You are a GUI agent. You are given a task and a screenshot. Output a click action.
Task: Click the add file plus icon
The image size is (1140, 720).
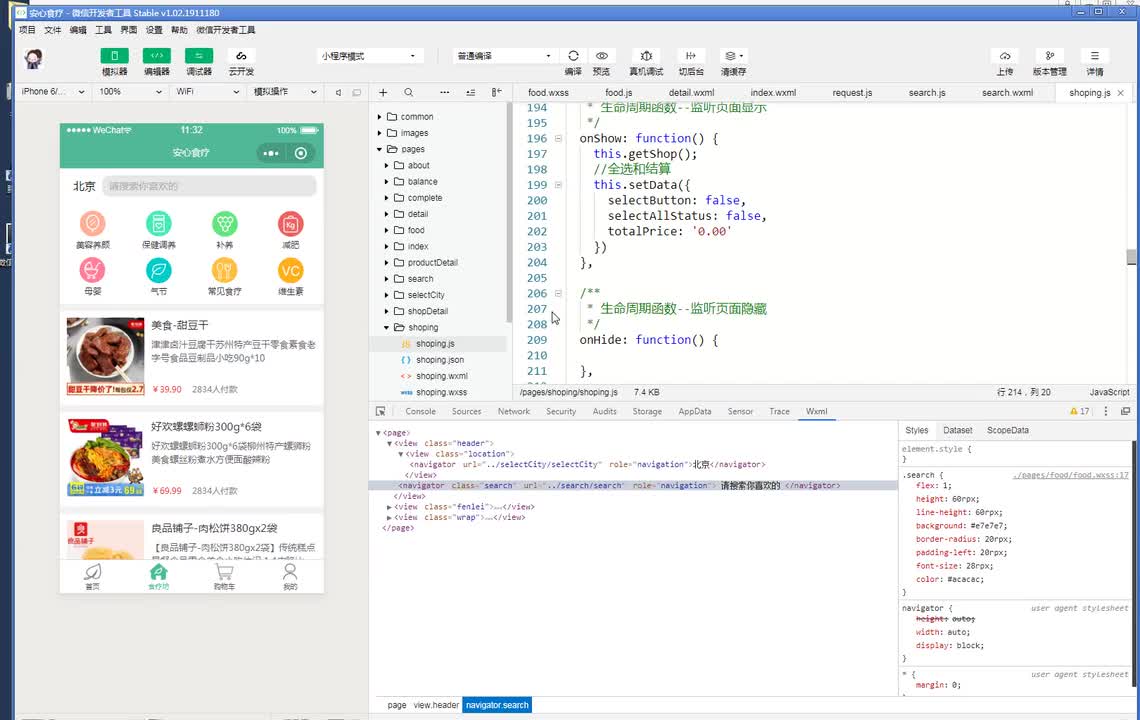click(x=383, y=92)
